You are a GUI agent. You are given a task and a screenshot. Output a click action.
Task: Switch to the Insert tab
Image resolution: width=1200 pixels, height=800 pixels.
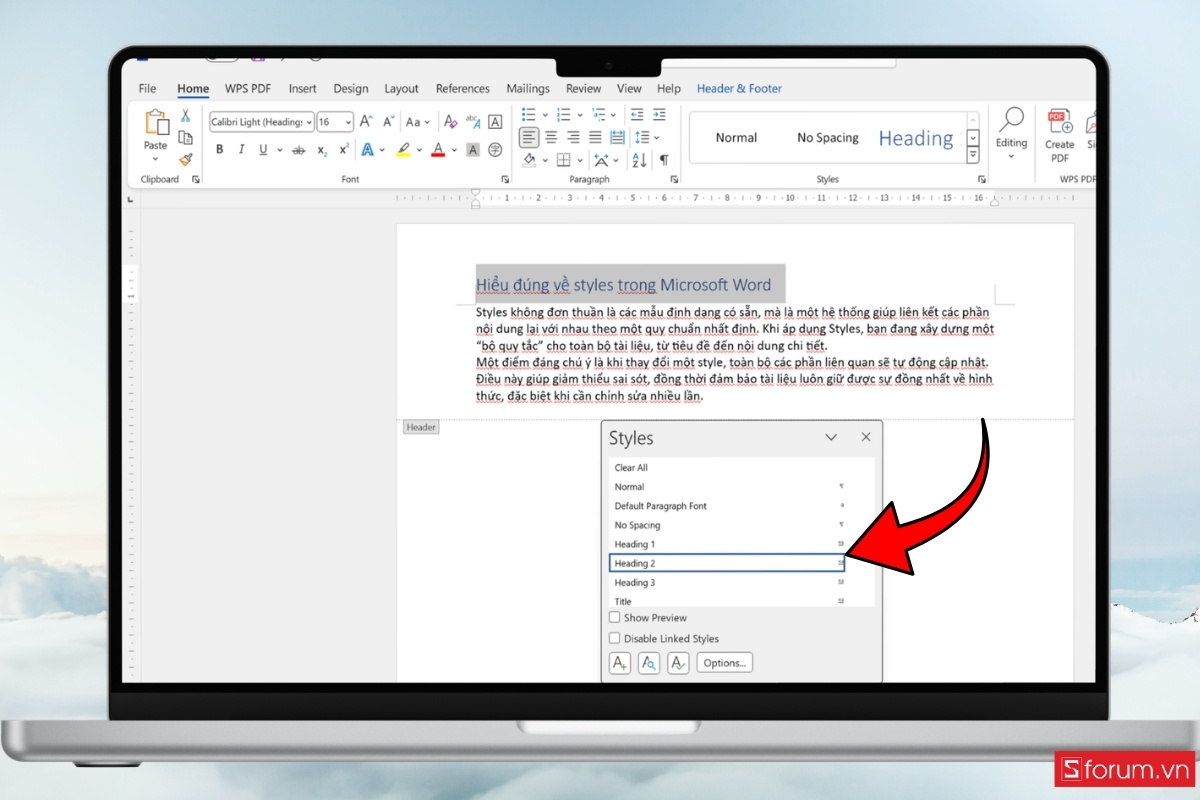(302, 88)
